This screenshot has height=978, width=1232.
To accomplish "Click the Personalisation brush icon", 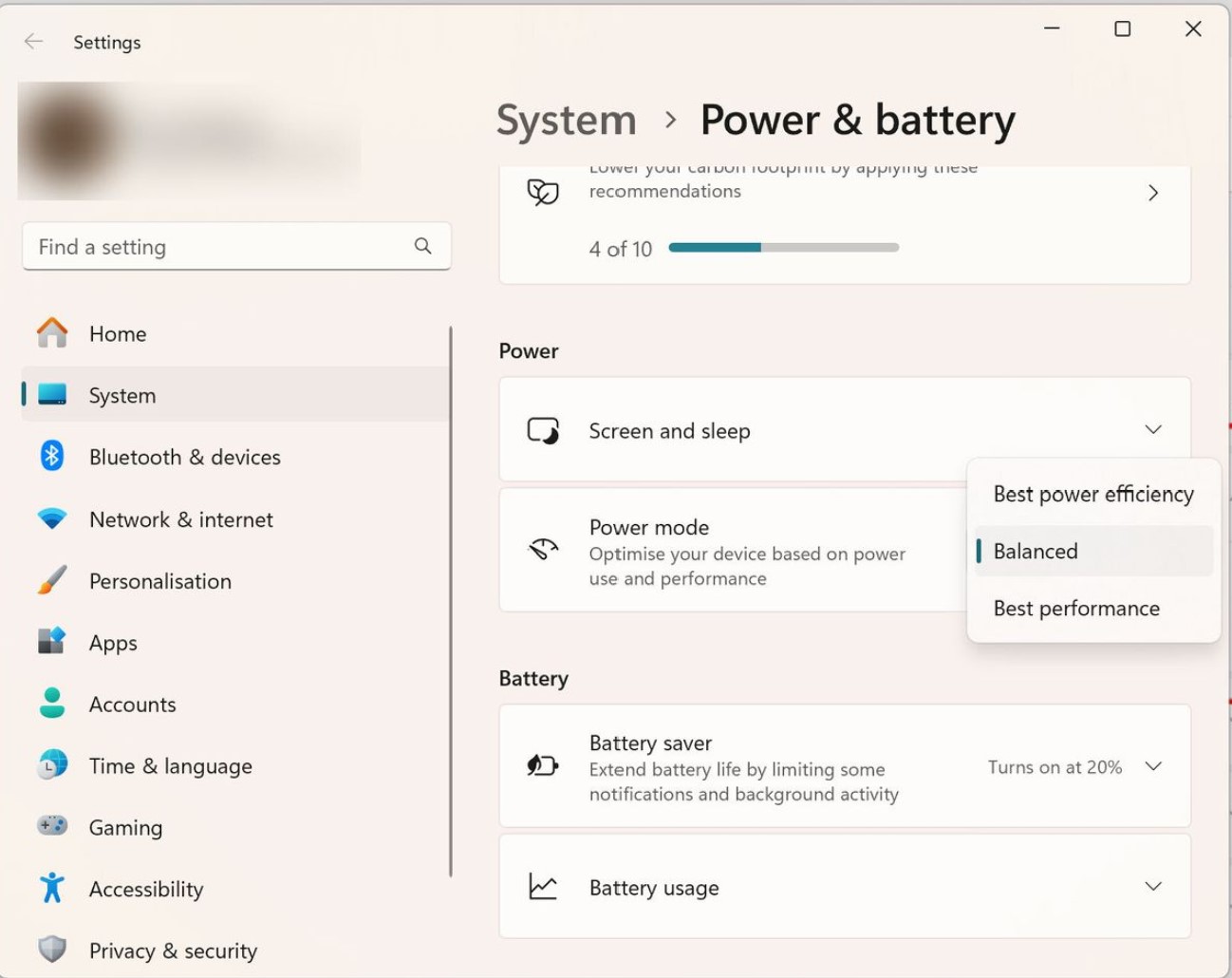I will click(51, 580).
